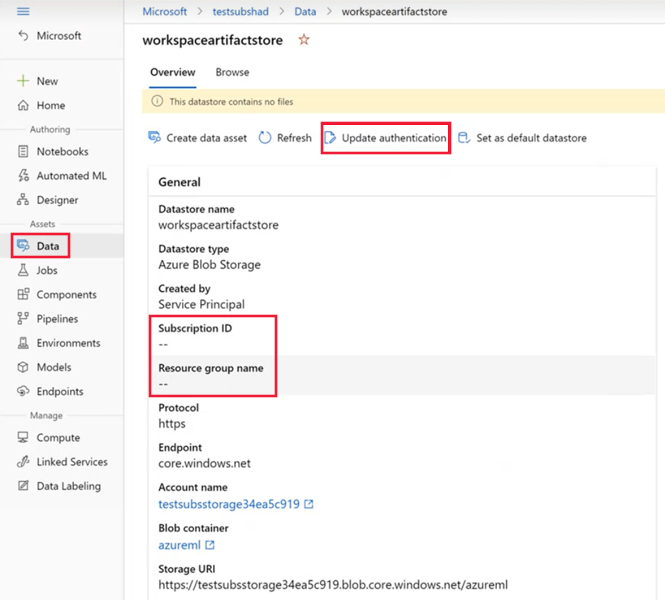Go to testsubshad in breadcrumb
Screen dimensions: 665x600
pyautogui.click(x=239, y=12)
